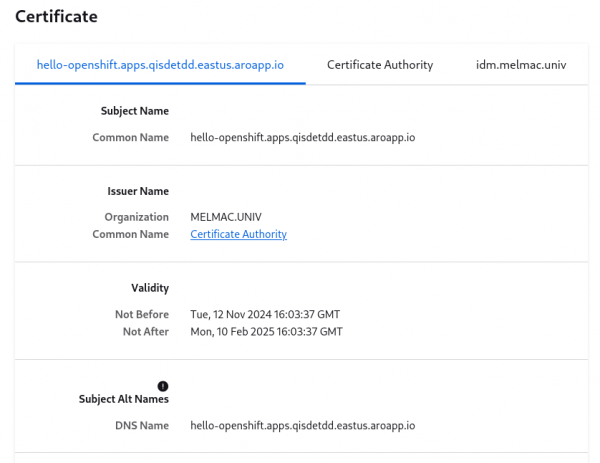Follow the Certificate Authority issuer link
The height and width of the screenshot is (463, 600).
[x=238, y=234]
